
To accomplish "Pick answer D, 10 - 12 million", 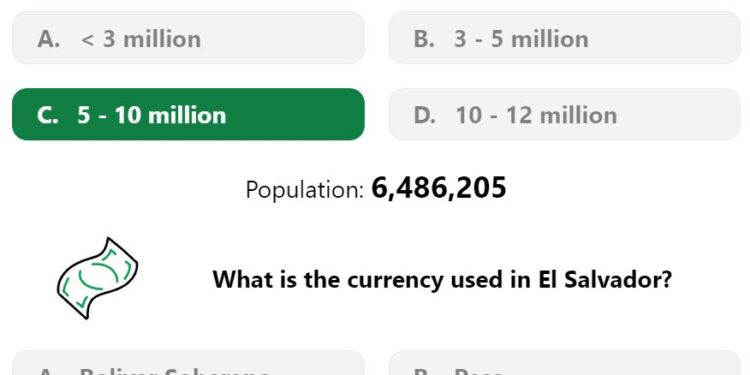I will pyautogui.click(x=564, y=114).
